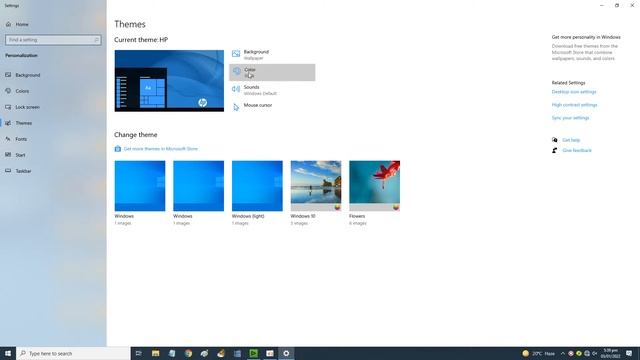Open High contrast settings link
Viewport: 640px width, 360px height.
coord(574,105)
